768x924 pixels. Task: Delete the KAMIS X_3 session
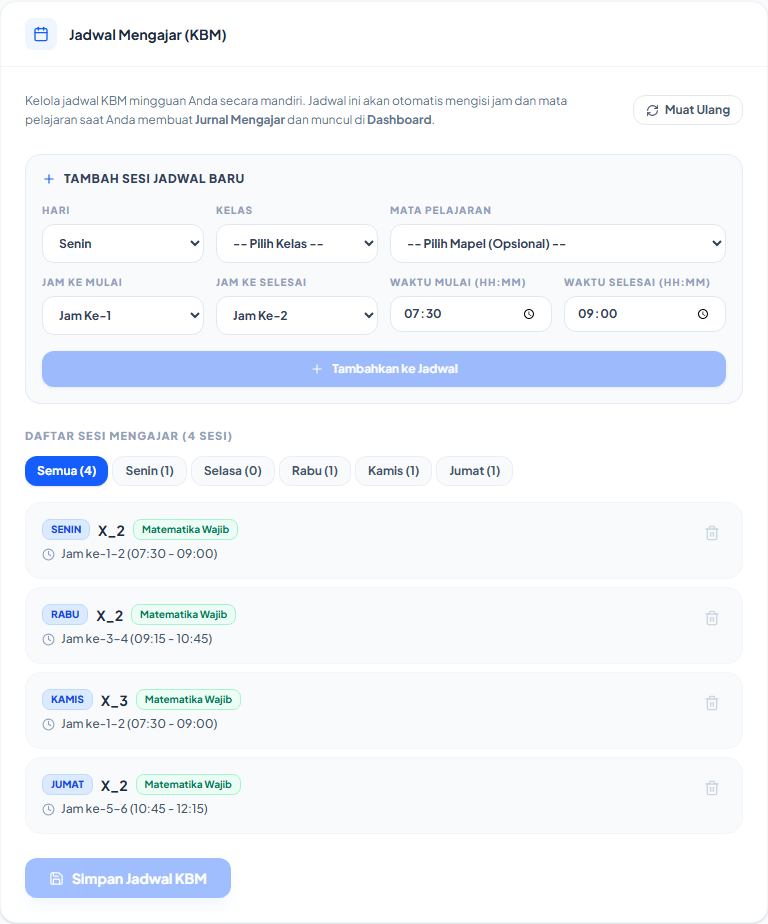(x=711, y=703)
